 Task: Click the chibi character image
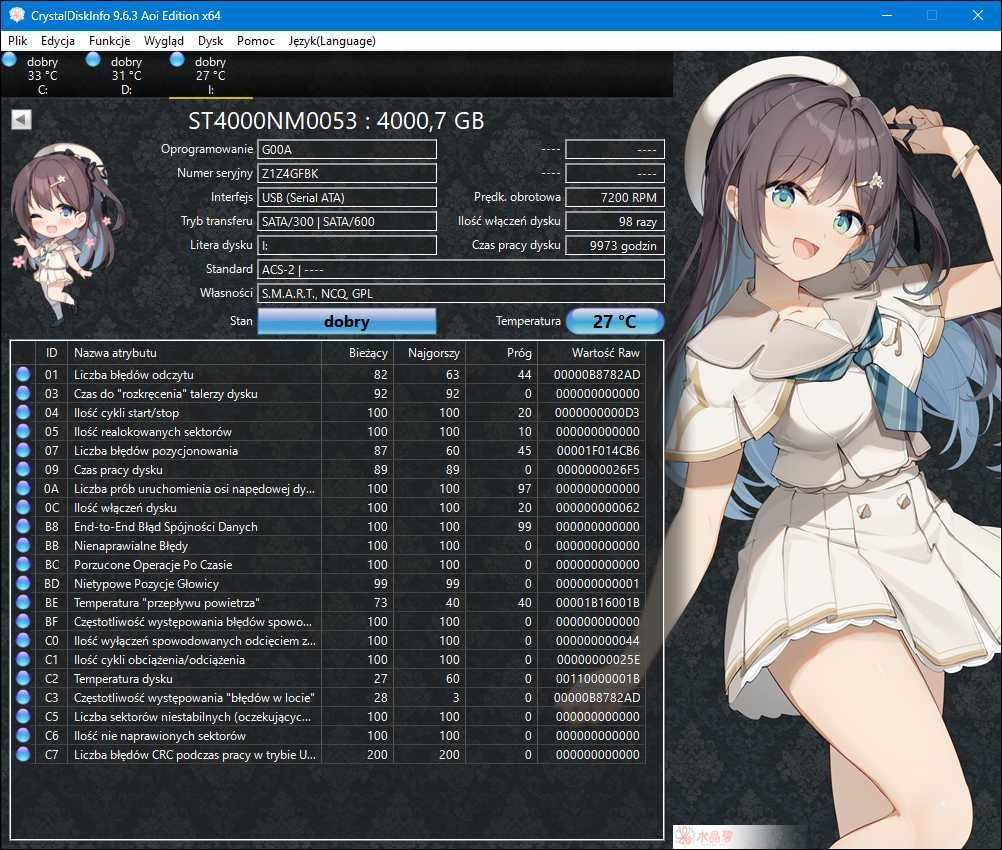pos(66,233)
